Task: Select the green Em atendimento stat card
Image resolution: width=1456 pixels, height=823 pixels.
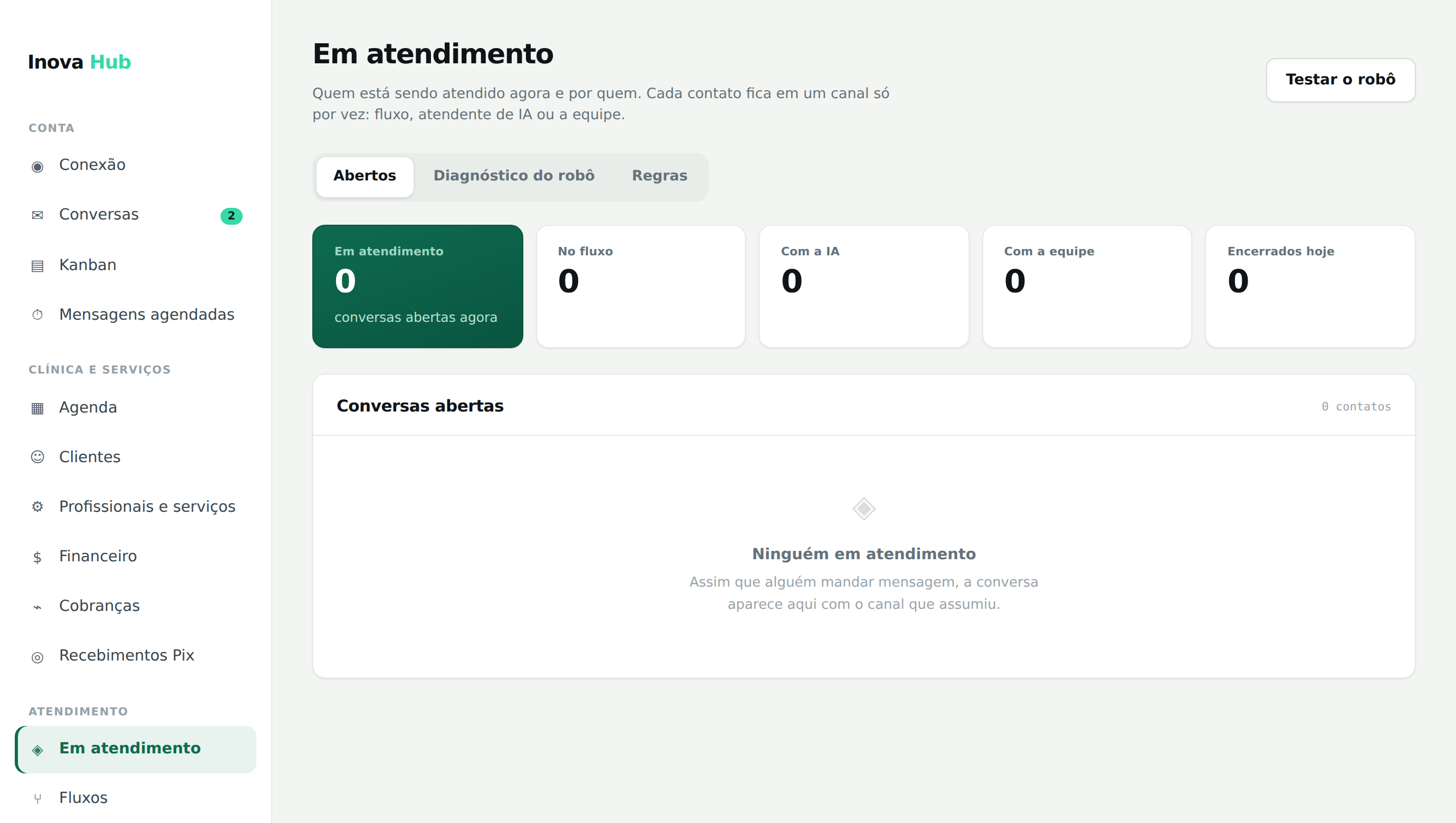Action: (418, 286)
